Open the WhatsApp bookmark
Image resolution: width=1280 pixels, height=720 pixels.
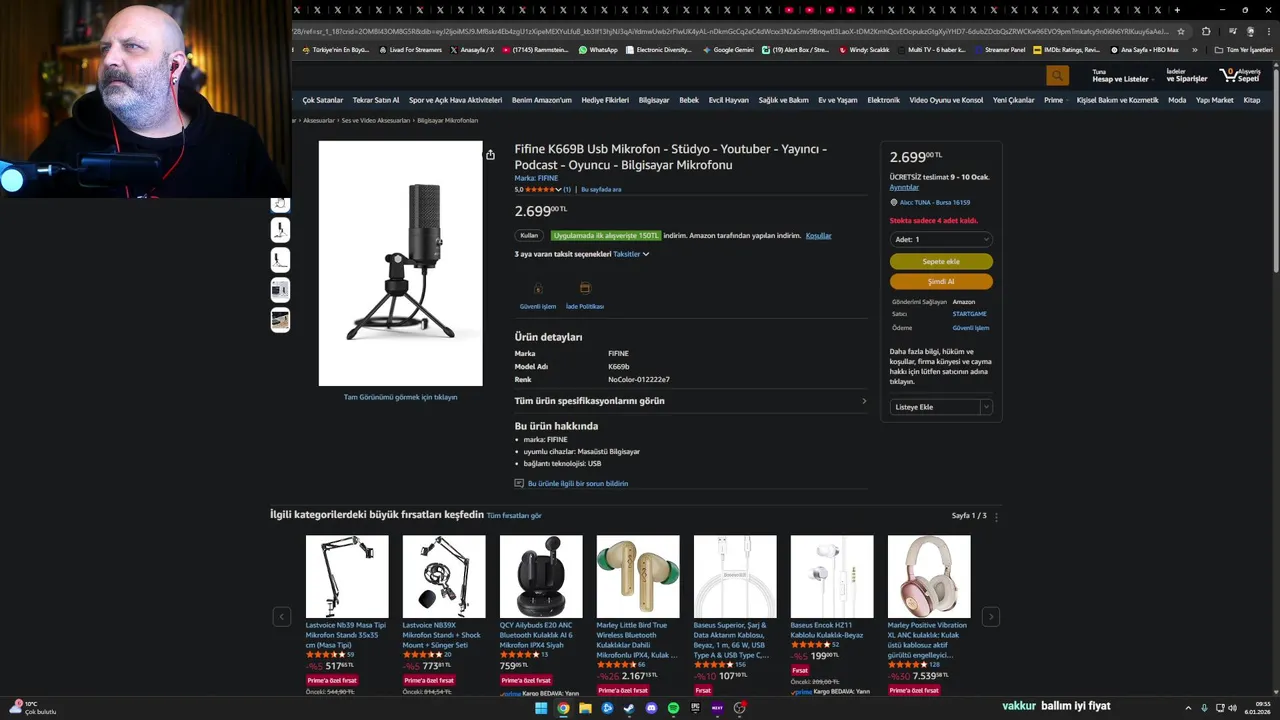pyautogui.click(x=597, y=49)
